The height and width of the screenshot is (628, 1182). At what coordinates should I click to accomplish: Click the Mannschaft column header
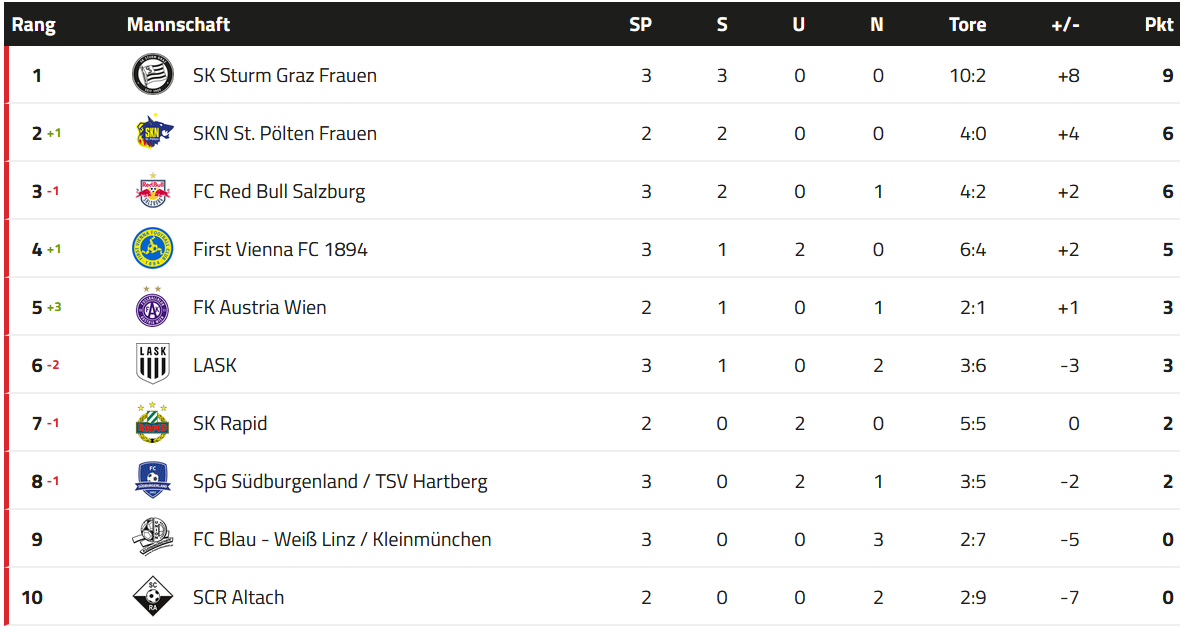(178, 24)
